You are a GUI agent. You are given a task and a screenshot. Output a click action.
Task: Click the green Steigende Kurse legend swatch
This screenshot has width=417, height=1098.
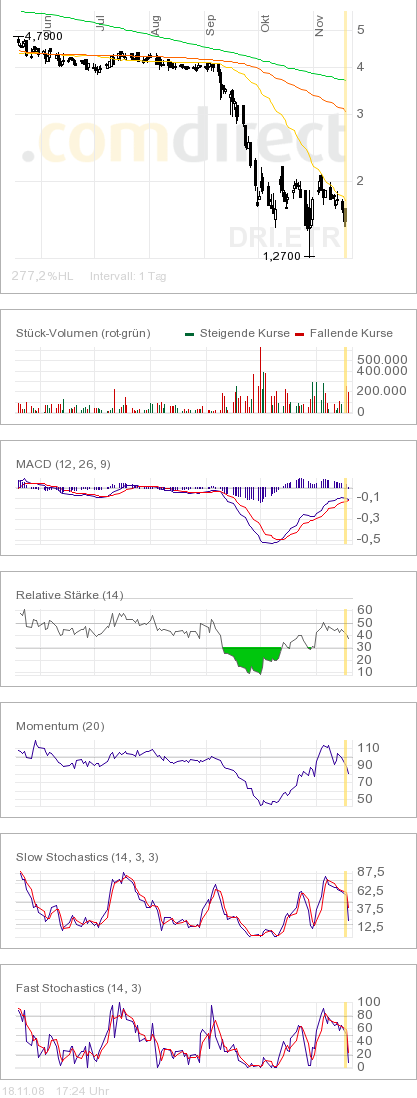click(x=190, y=333)
